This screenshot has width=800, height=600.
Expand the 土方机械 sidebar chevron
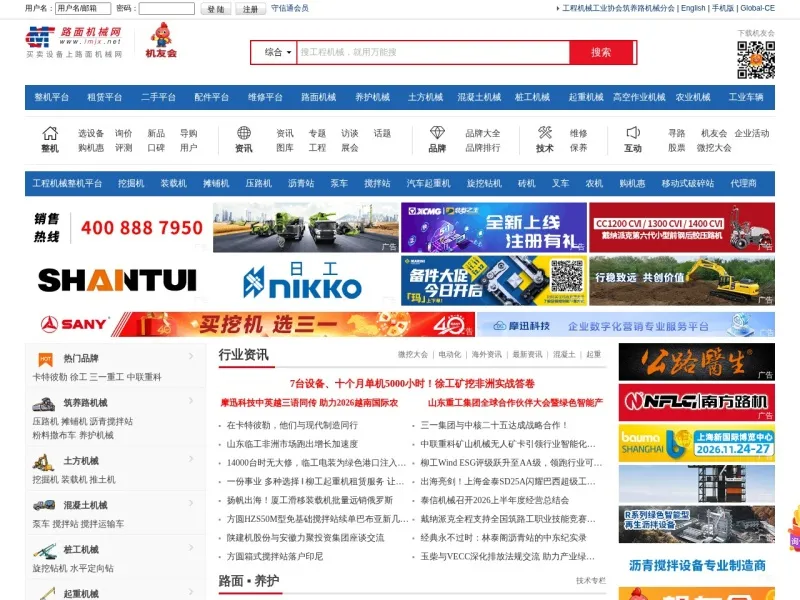(191, 459)
